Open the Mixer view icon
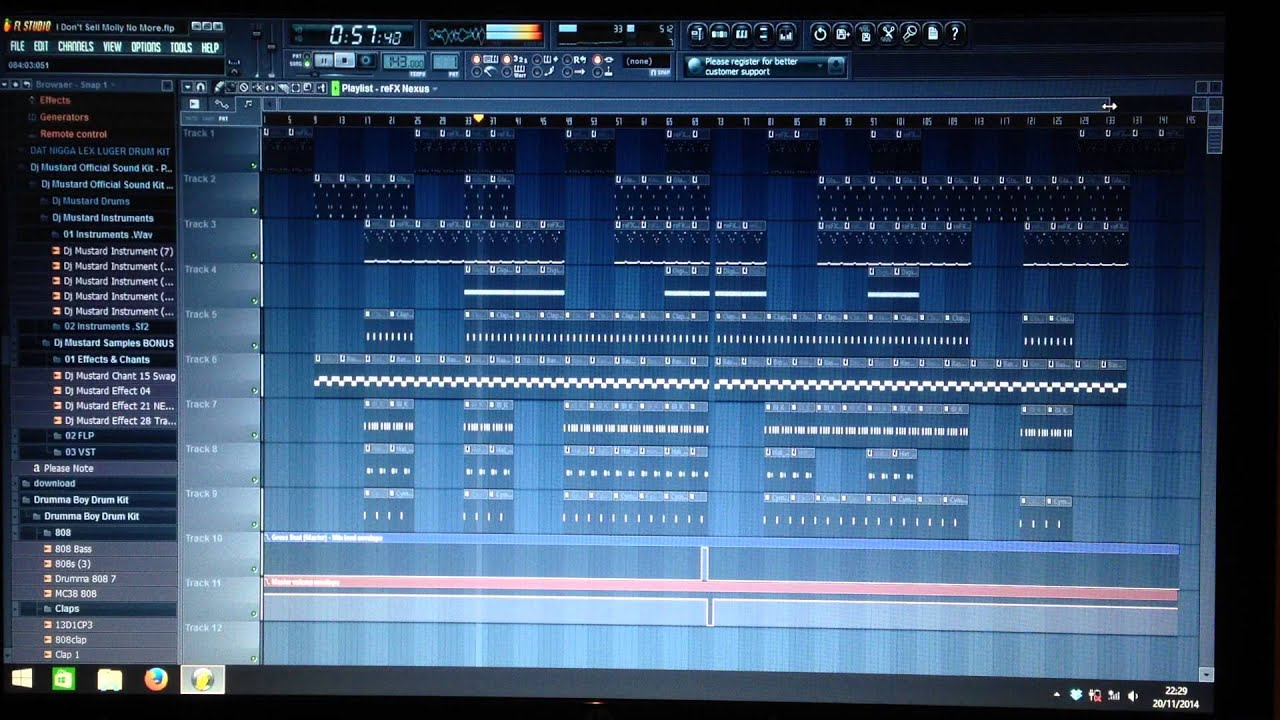 [786, 34]
